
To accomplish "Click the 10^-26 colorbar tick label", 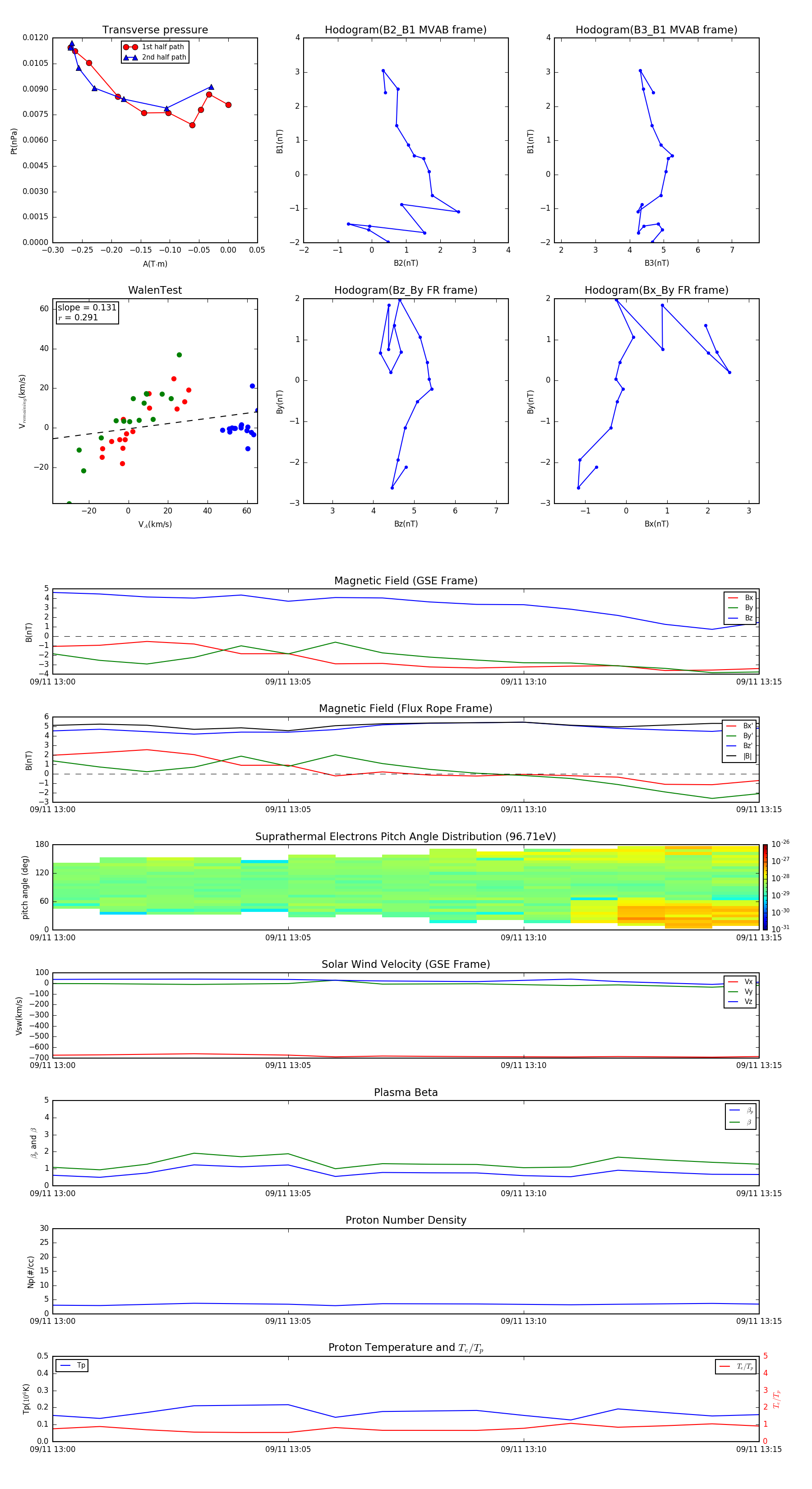I will tap(780, 844).
